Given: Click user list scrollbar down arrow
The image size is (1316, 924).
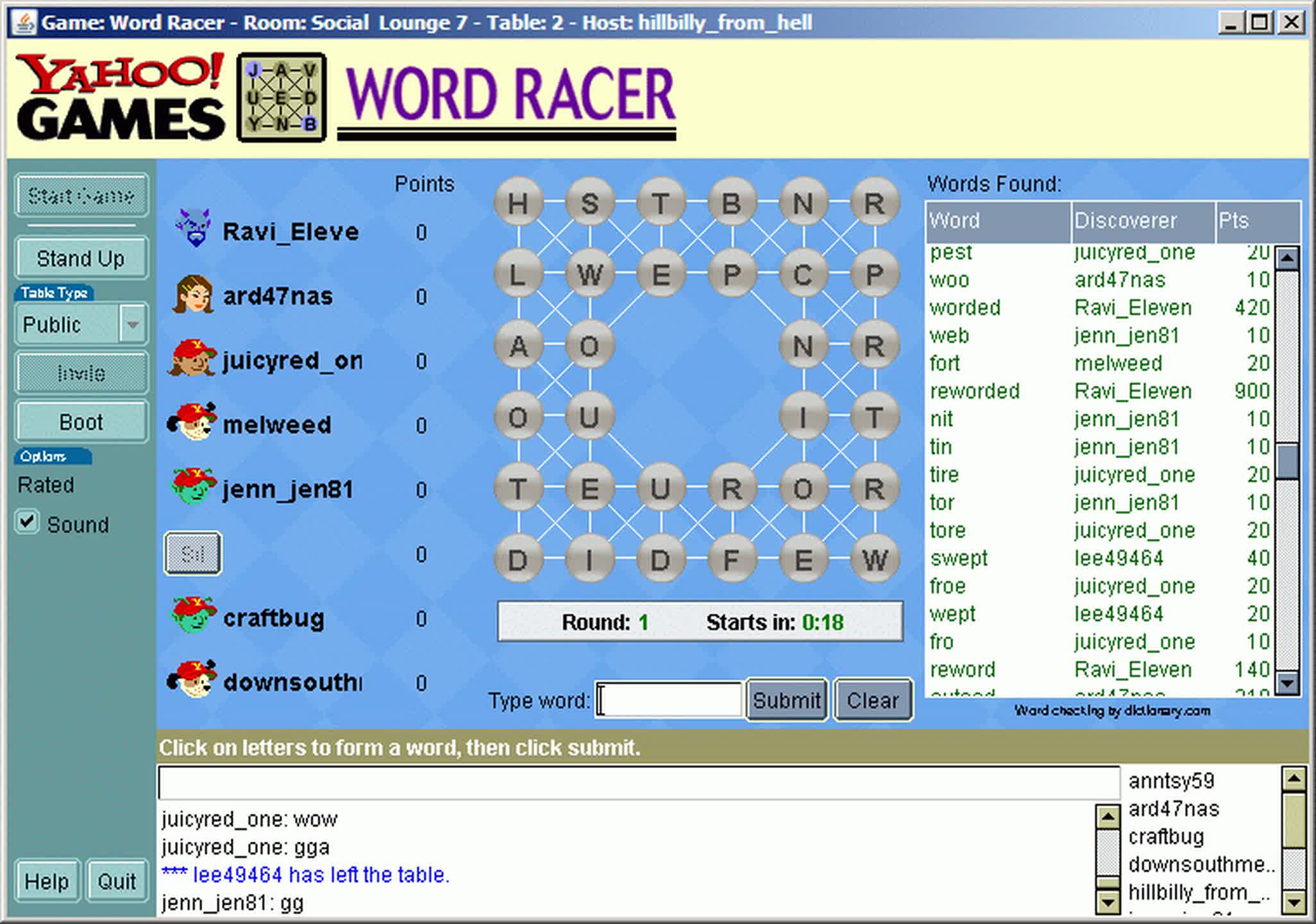Looking at the screenshot, I should pos(1294,902).
